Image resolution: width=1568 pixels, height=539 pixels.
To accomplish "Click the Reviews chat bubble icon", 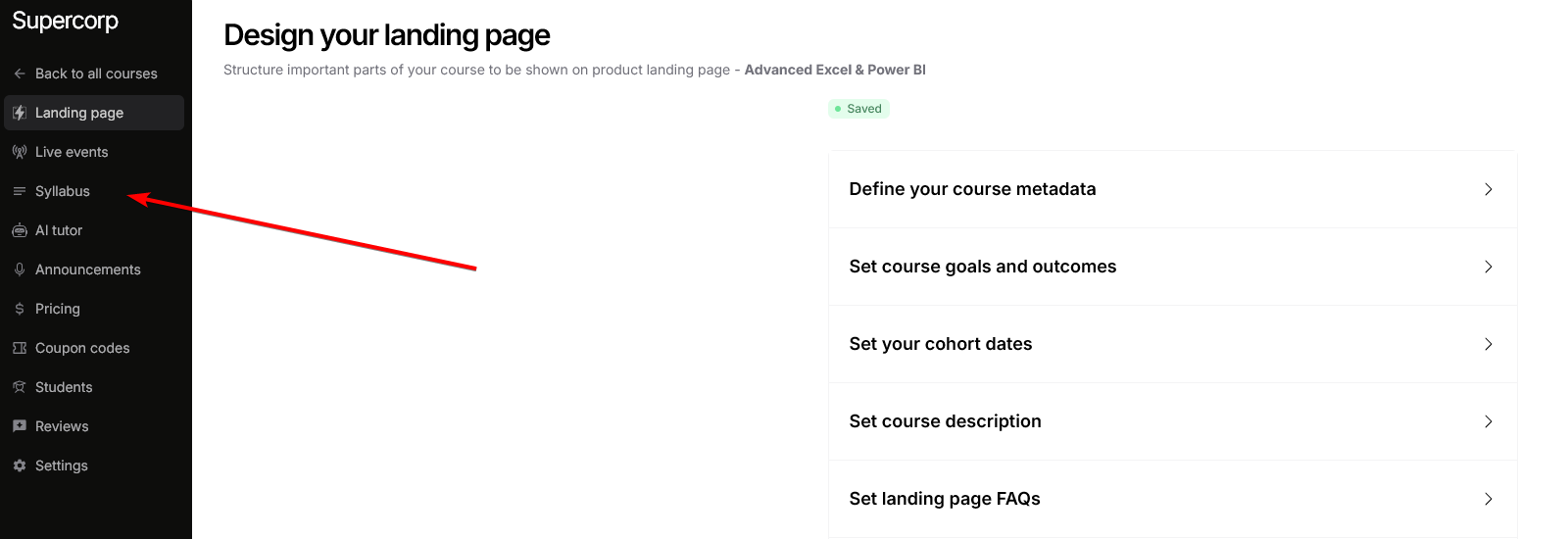I will [20, 426].
